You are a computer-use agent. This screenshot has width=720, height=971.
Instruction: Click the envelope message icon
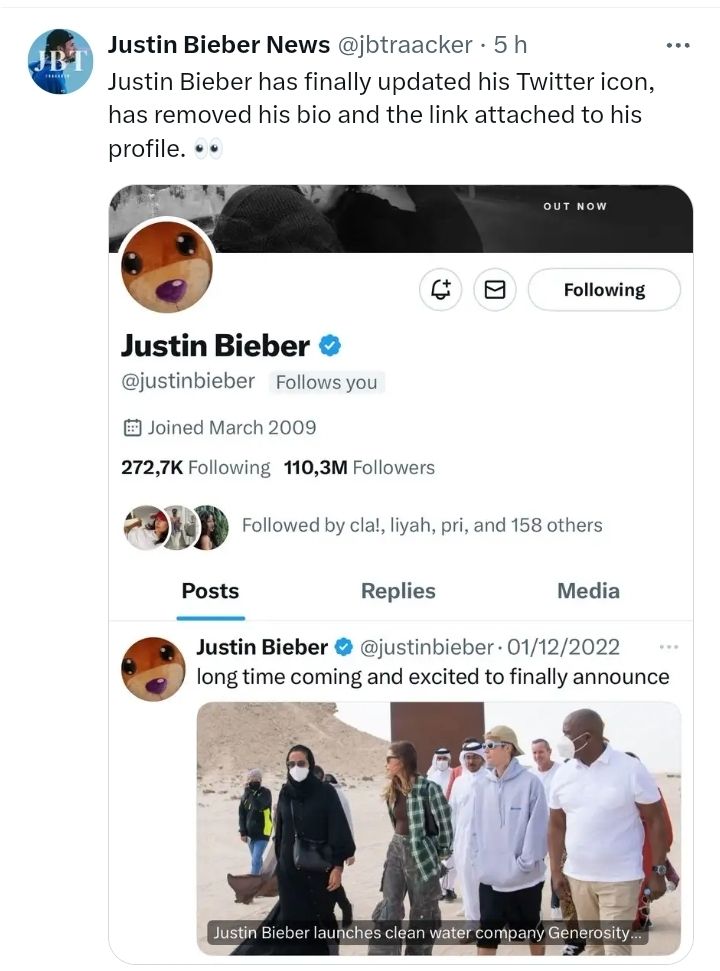[494, 290]
